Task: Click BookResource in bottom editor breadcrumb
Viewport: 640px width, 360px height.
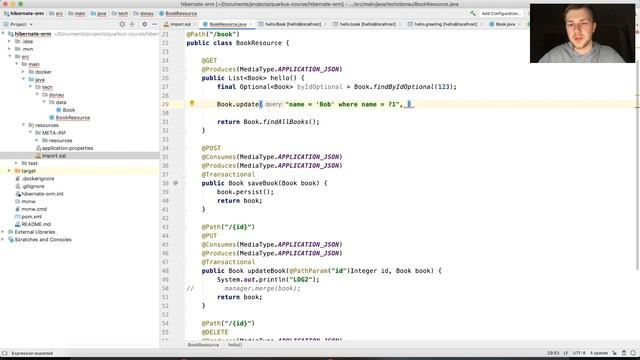Action: coord(203,345)
